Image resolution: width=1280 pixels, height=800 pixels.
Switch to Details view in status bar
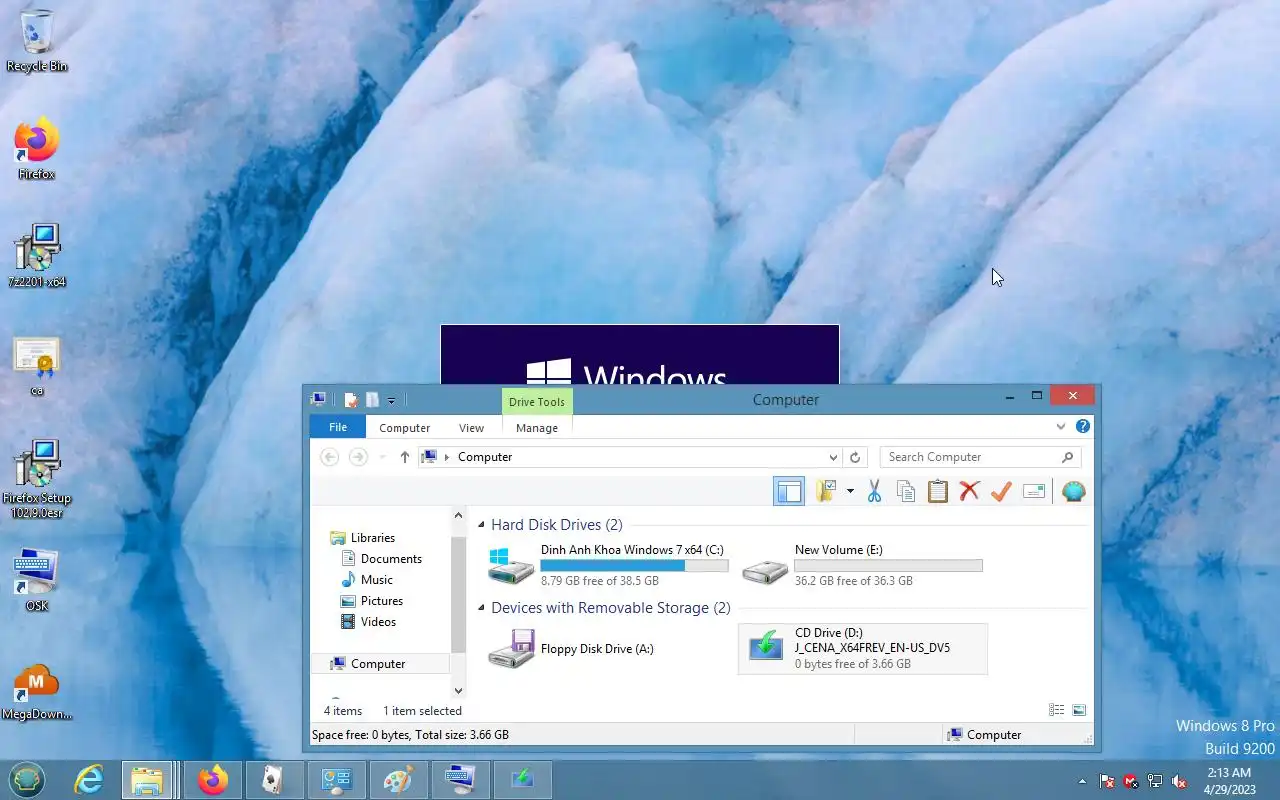[x=1057, y=710]
